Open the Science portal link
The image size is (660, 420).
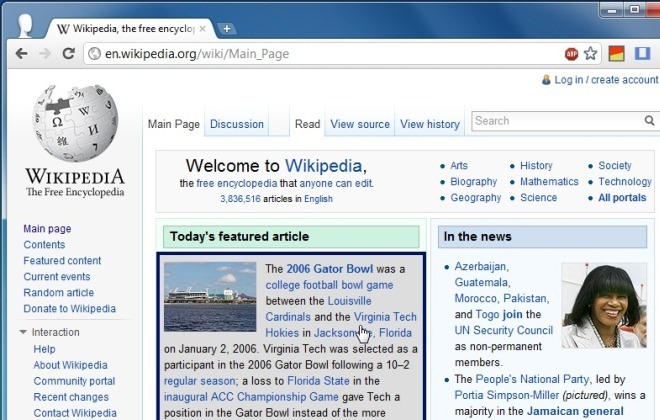pos(538,197)
